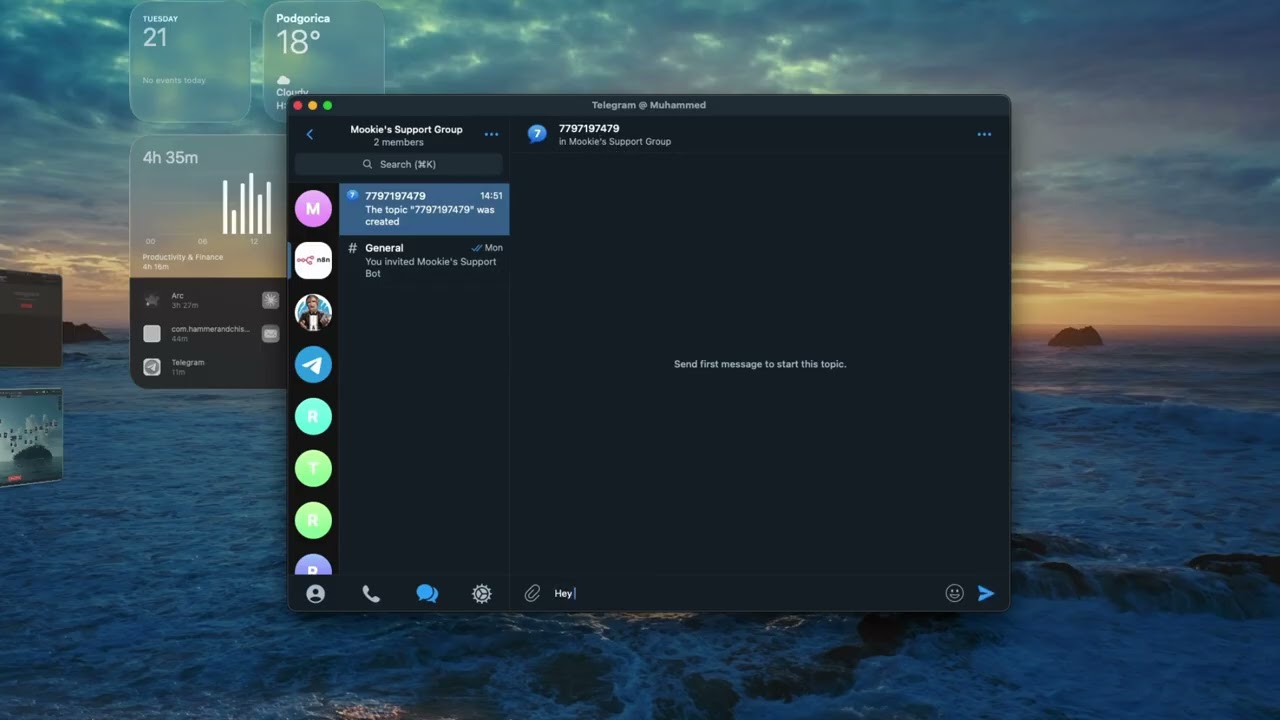Click the topic title 7797197479 in header

coord(589,128)
